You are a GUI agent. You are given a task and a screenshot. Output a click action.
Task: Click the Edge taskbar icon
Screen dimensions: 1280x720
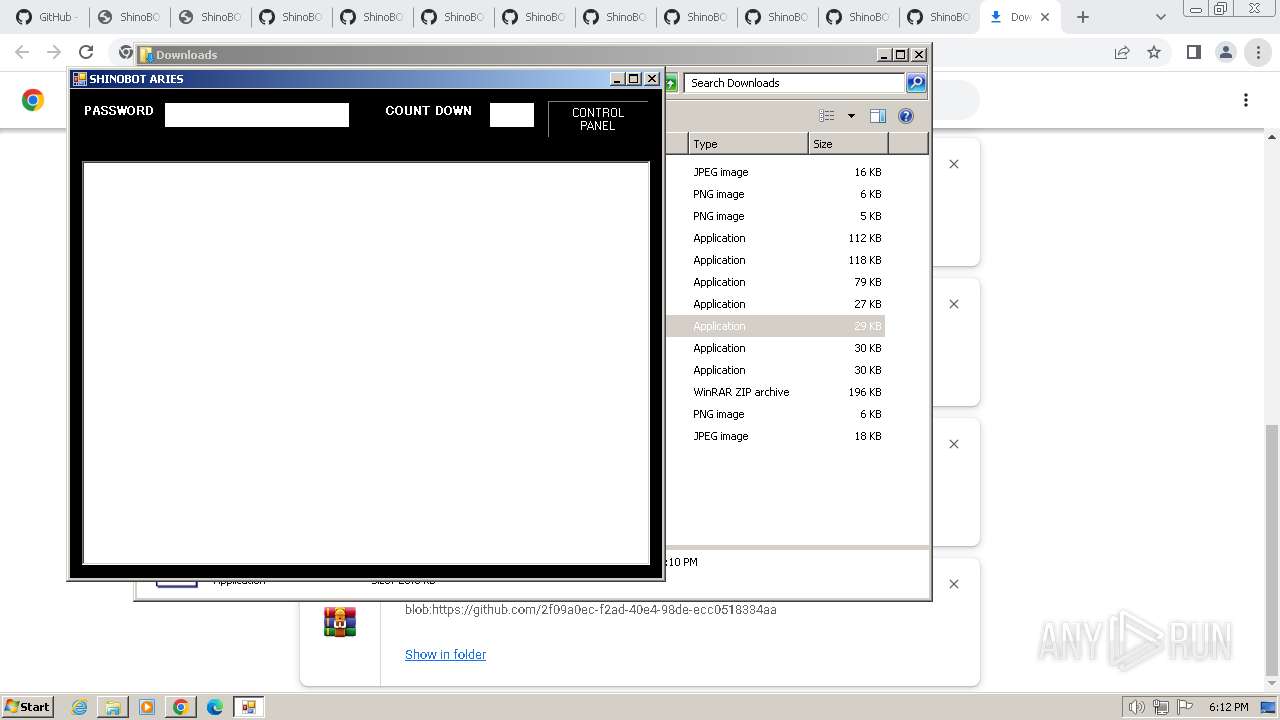point(215,707)
